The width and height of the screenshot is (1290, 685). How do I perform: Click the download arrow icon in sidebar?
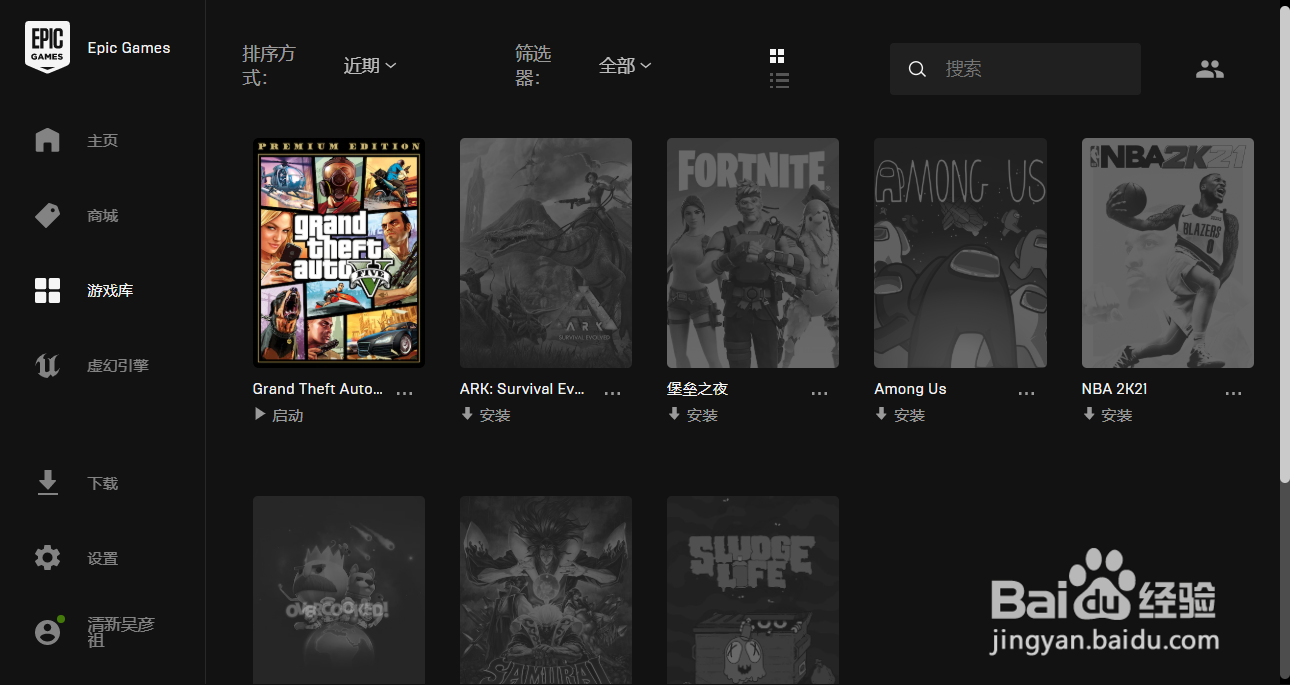click(47, 483)
